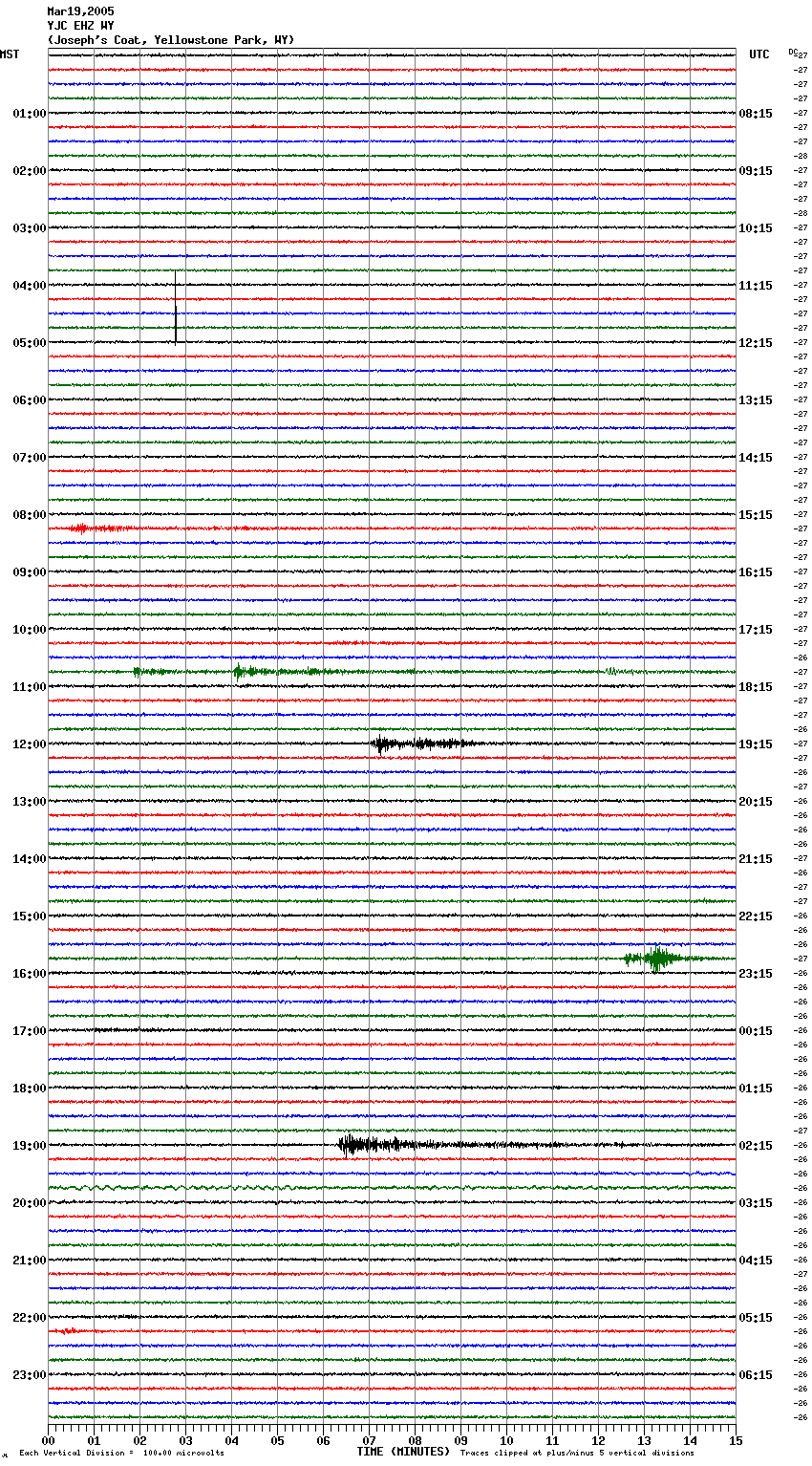The image size is (812, 1466).
Task: Click the 23:15 UTC time label
Action: point(756,974)
